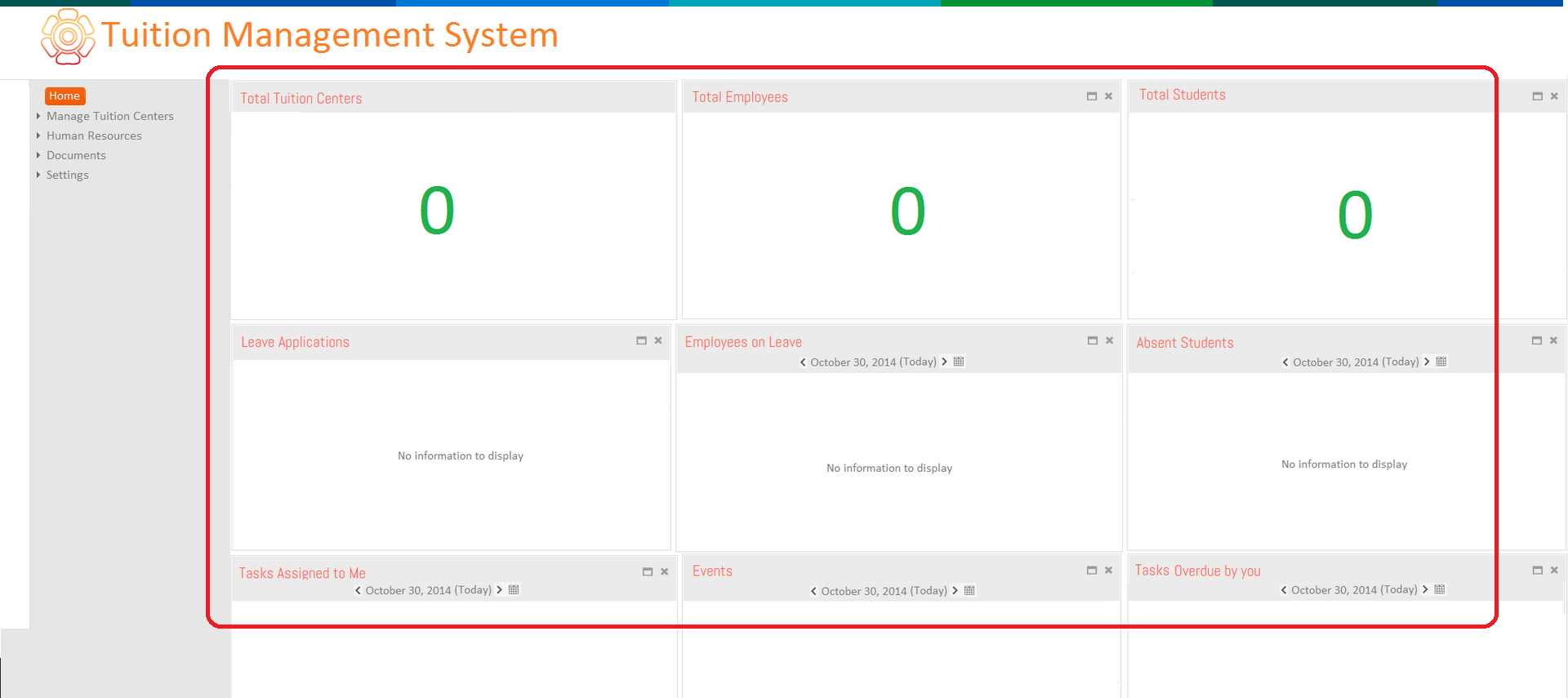Open calendar picker in Tasks Overdue by you
The width and height of the screenshot is (1568, 698).
(x=1440, y=589)
